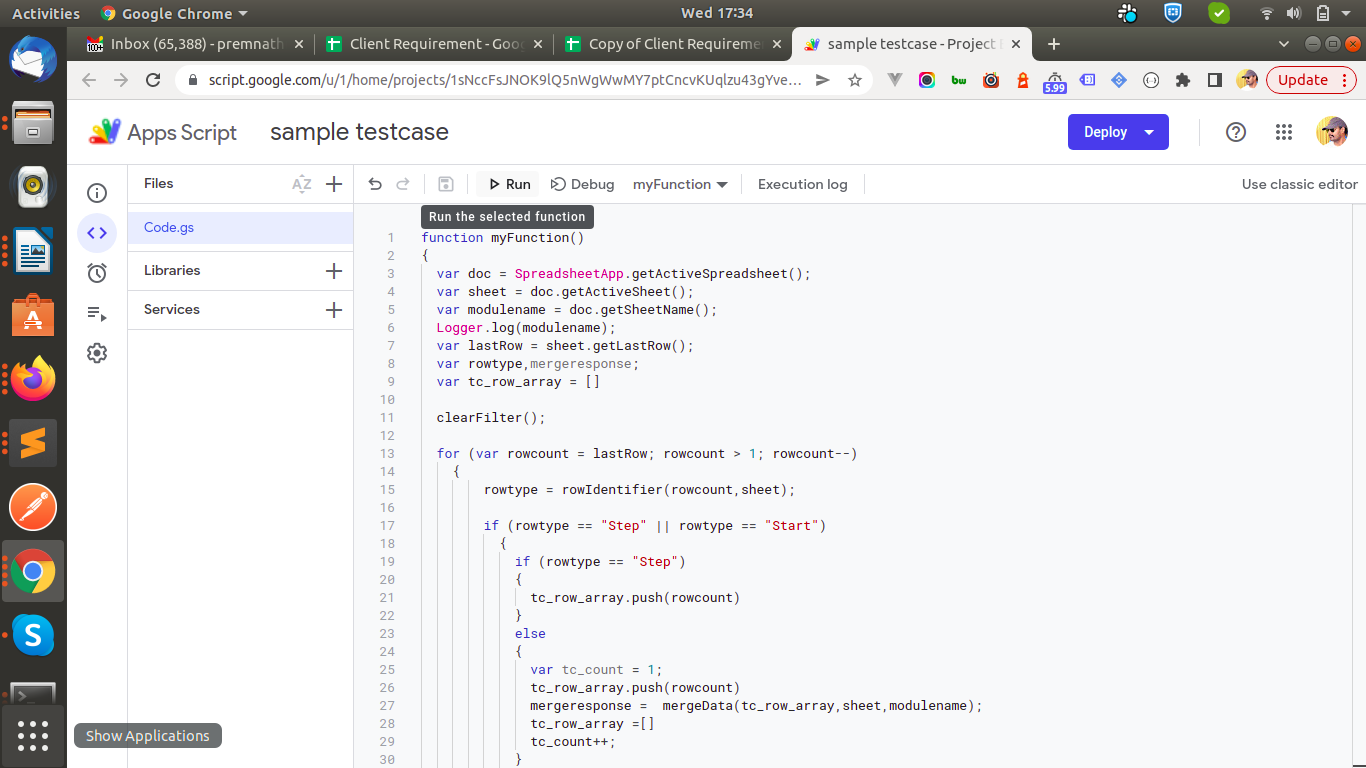
Task: Open the Chrome profile avatar in the browser toolbar
Action: 1246,80
